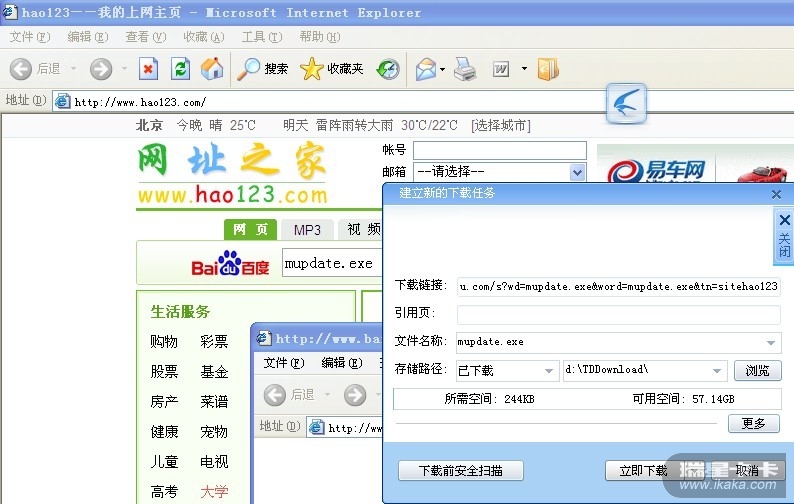Expand the 邮箱 请选择 dropdown
The image size is (794, 504).
577,172
